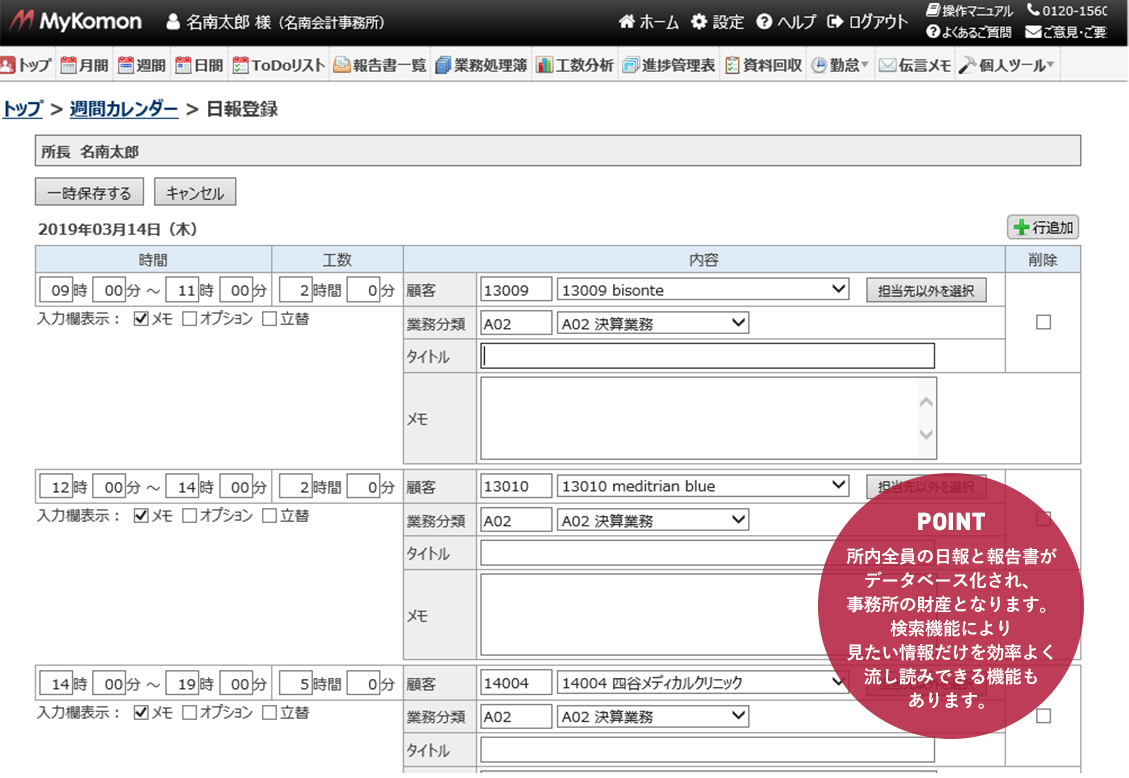Open the 週間 calendar icon
This screenshot has height=778, width=1129.
(126, 65)
